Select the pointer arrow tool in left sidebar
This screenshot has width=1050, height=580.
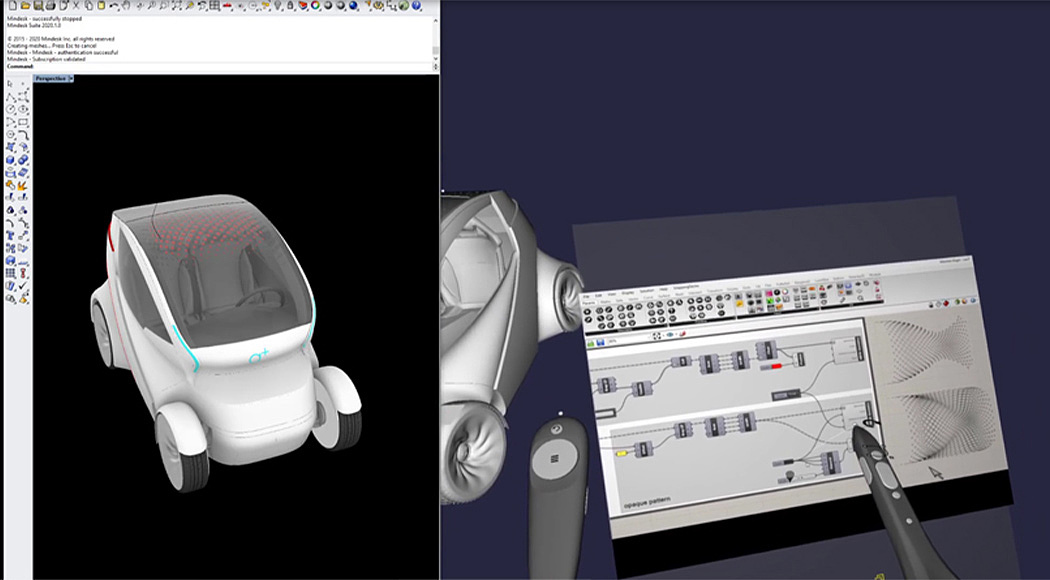point(10,85)
